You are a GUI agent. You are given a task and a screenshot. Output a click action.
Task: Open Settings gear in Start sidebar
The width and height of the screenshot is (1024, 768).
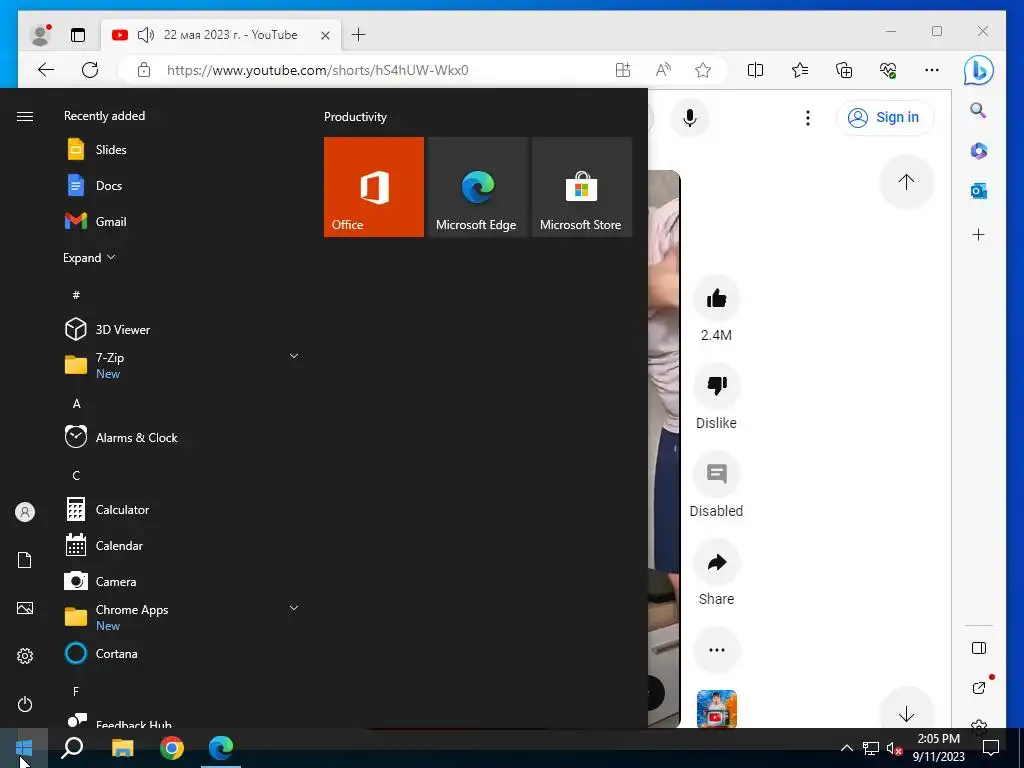pos(25,656)
